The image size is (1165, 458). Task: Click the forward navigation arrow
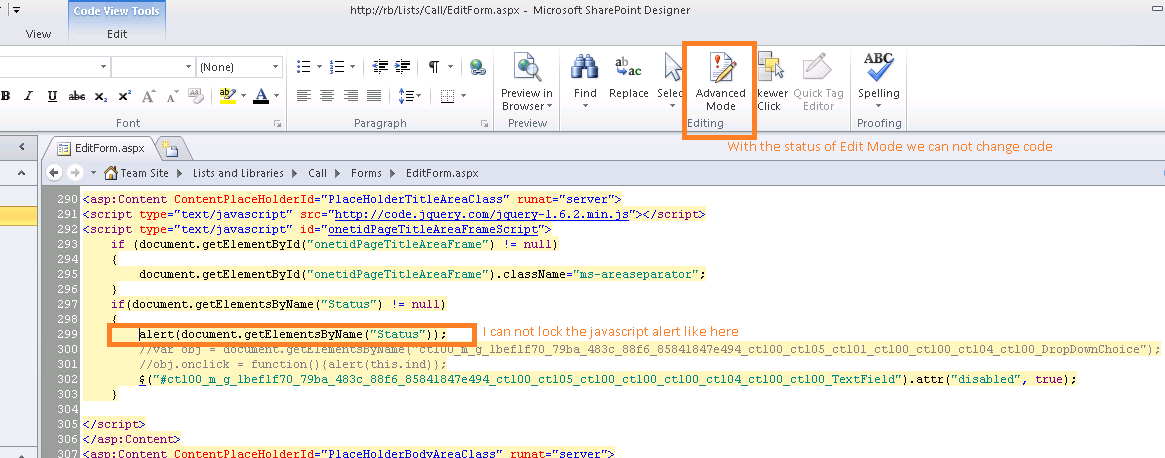point(75,172)
